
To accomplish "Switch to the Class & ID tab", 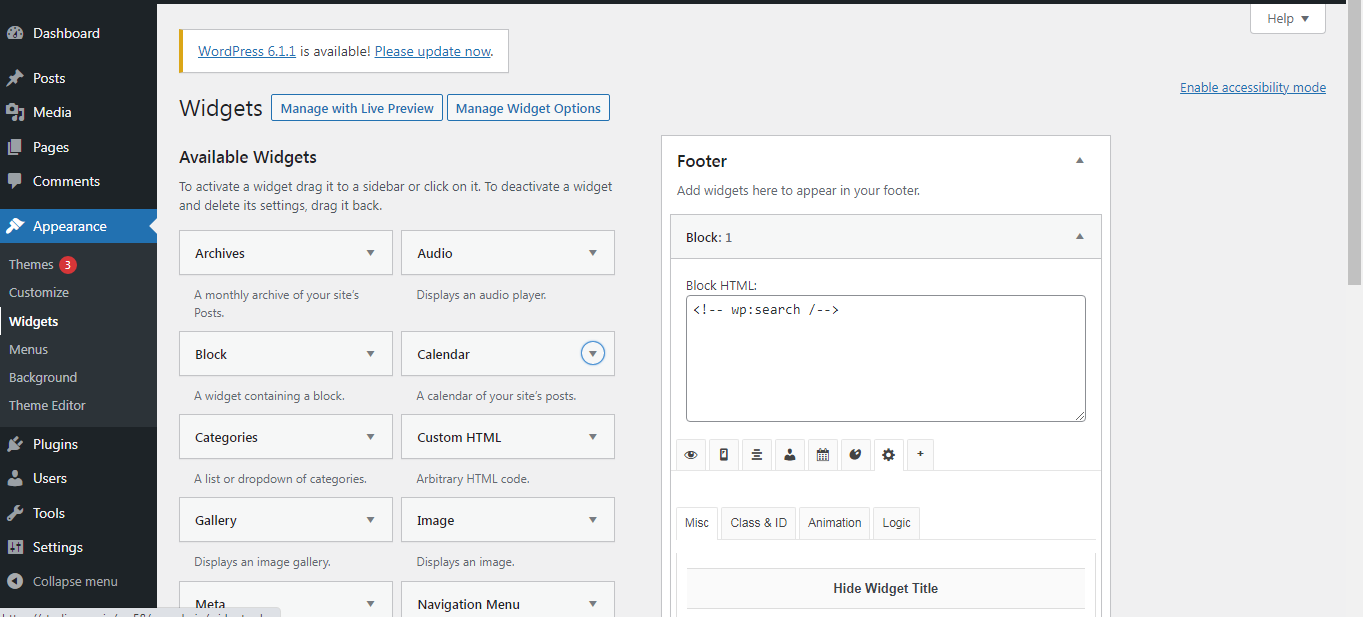I will click(758, 523).
